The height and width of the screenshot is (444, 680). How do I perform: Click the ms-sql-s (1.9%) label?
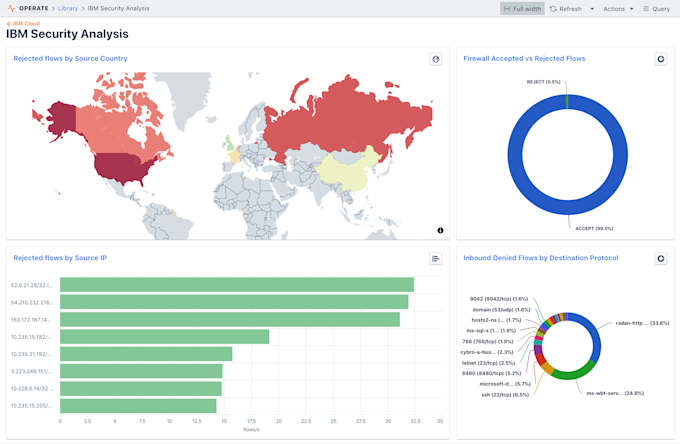pos(491,331)
